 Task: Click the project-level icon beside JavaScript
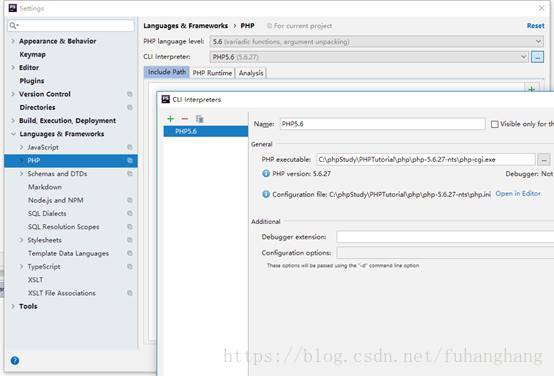(x=130, y=147)
